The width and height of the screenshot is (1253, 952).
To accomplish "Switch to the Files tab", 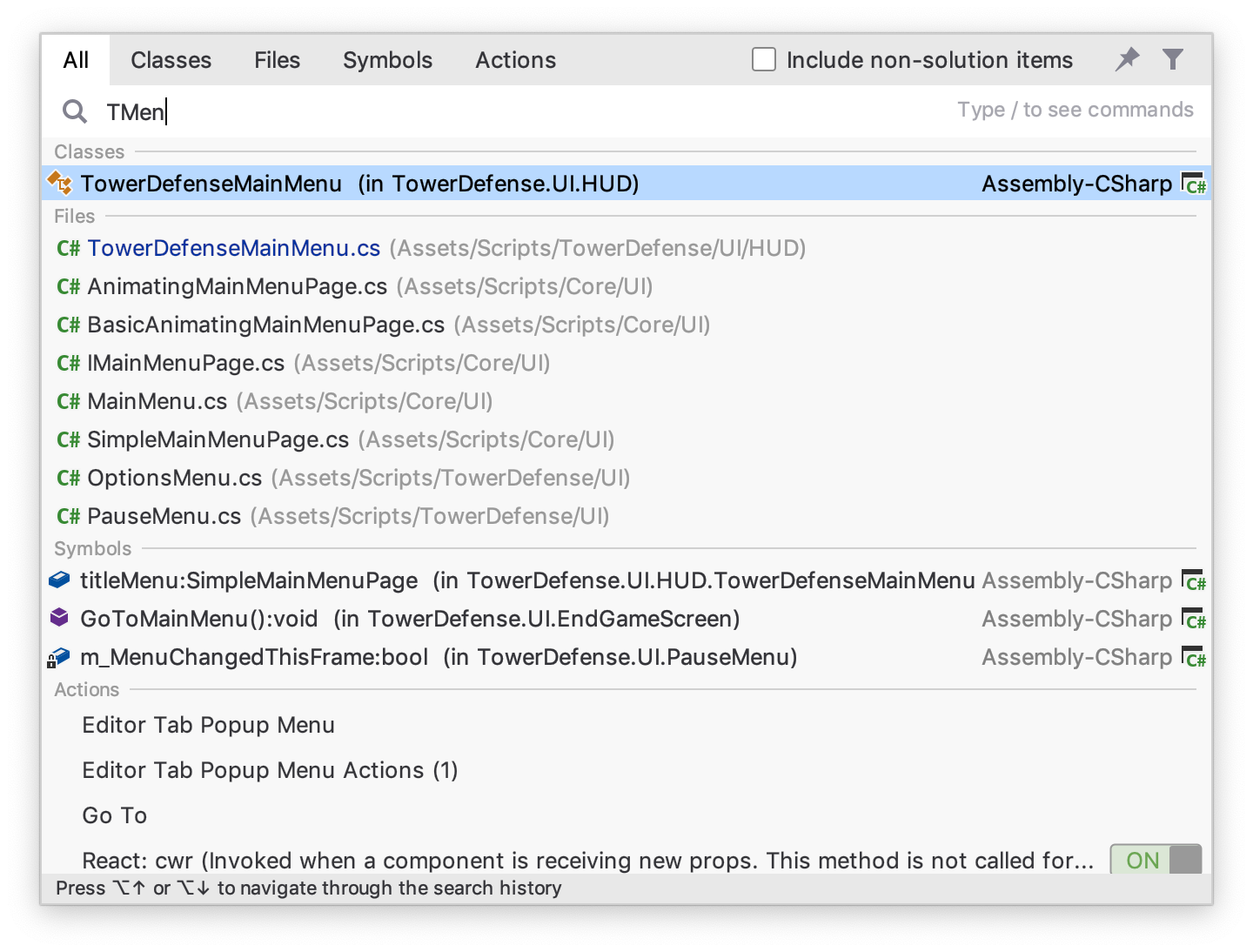I will [278, 60].
